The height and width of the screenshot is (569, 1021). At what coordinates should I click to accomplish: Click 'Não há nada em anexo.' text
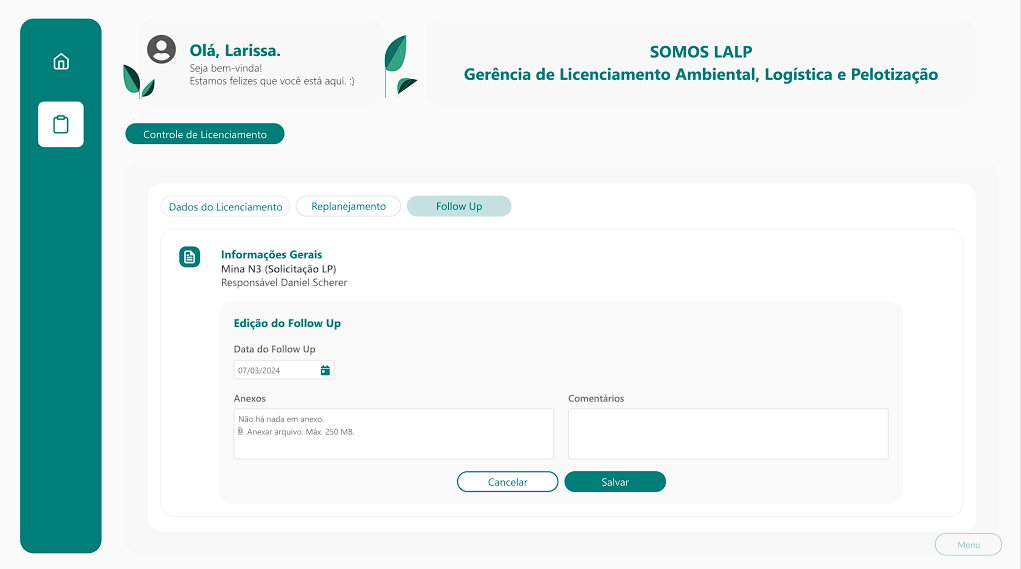point(281,419)
